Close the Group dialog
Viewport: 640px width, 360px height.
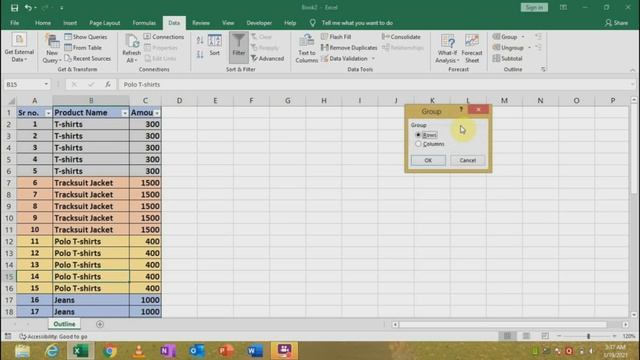[x=478, y=109]
